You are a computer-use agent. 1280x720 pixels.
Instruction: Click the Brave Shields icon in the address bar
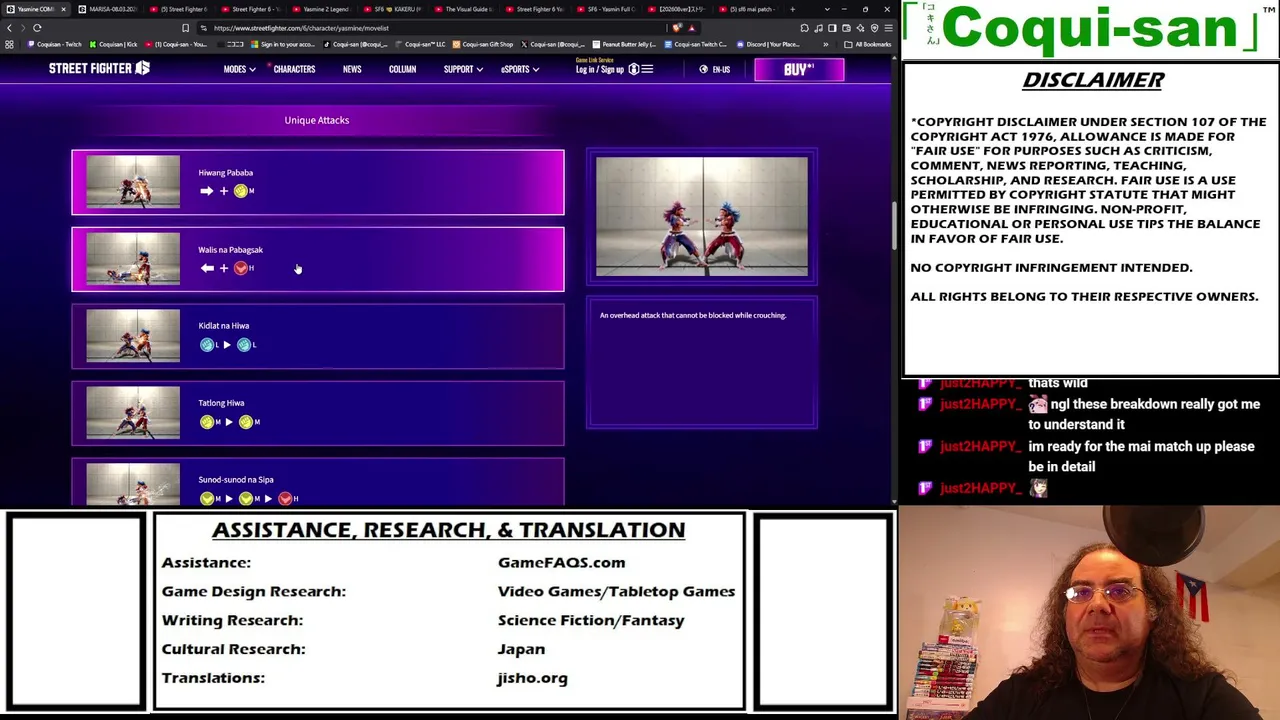tap(677, 28)
